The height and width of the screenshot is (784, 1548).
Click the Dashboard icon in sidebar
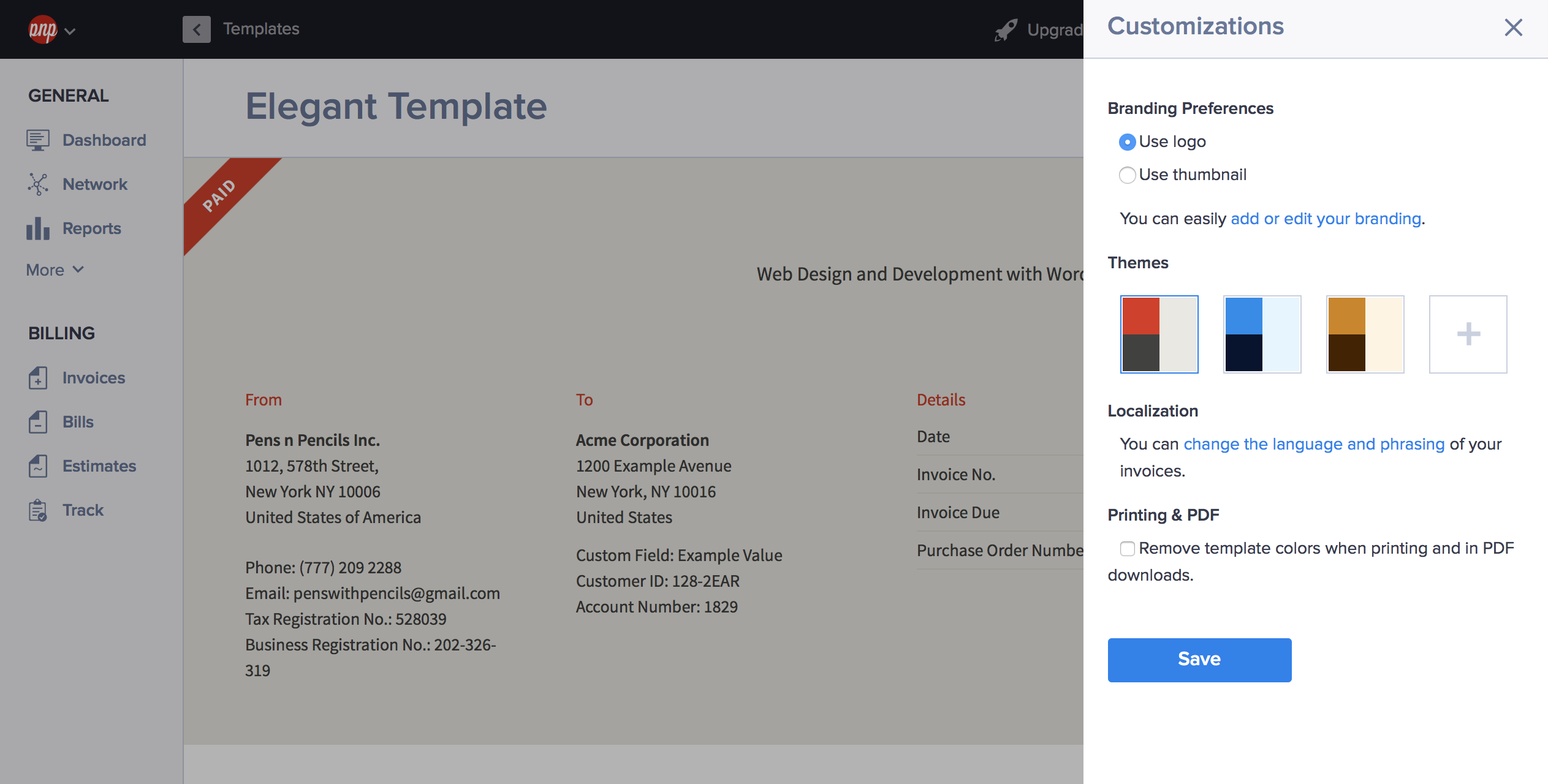click(x=37, y=139)
